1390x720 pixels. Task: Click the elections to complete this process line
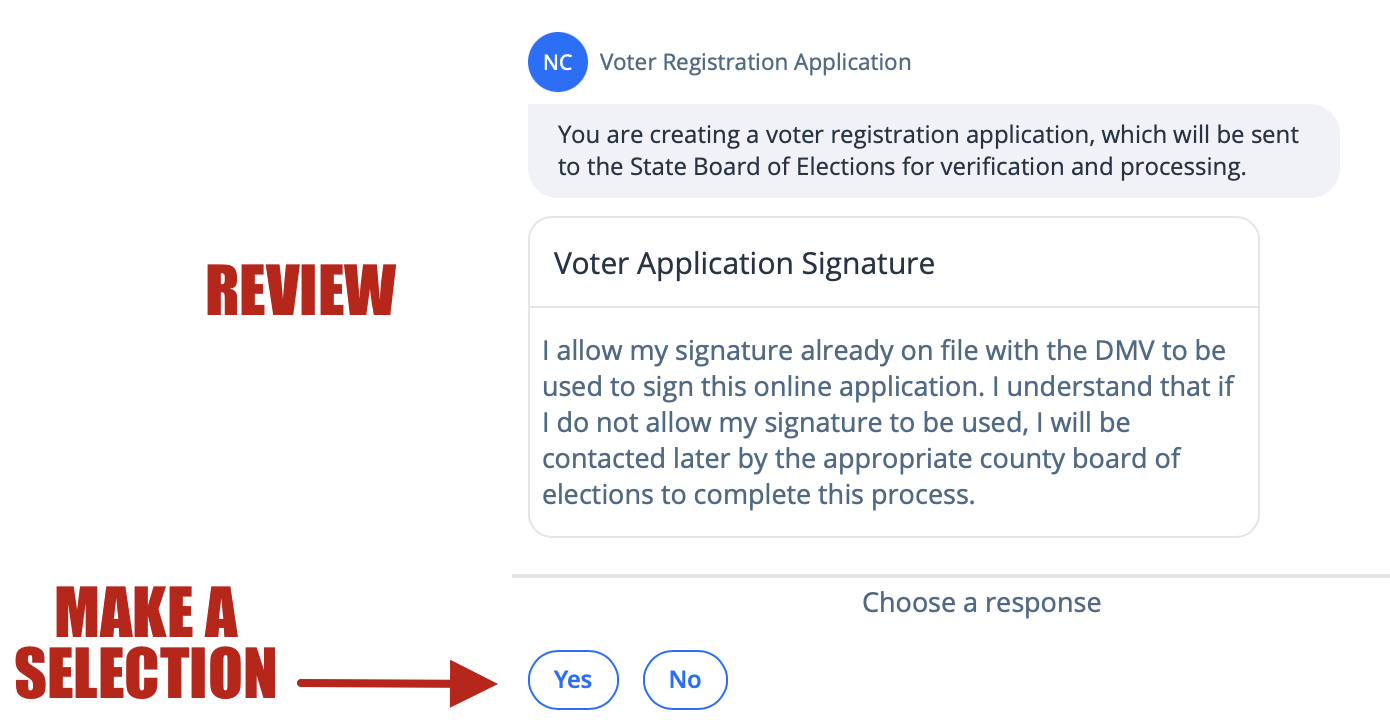point(758,495)
